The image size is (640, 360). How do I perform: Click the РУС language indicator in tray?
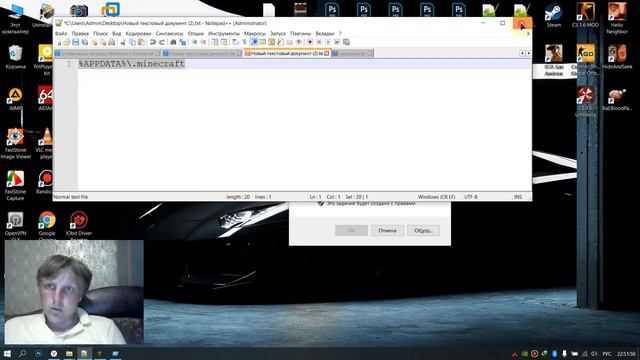click(x=607, y=354)
